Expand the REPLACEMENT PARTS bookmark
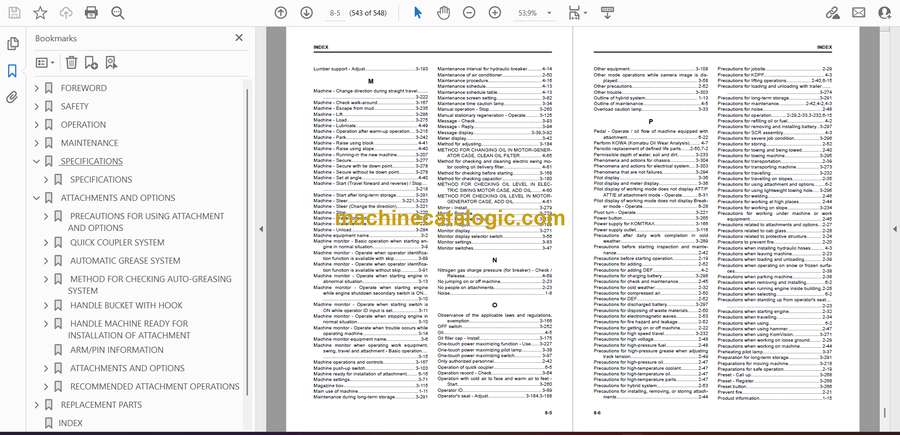Screen dimensions: 900x435 (x=37, y=405)
